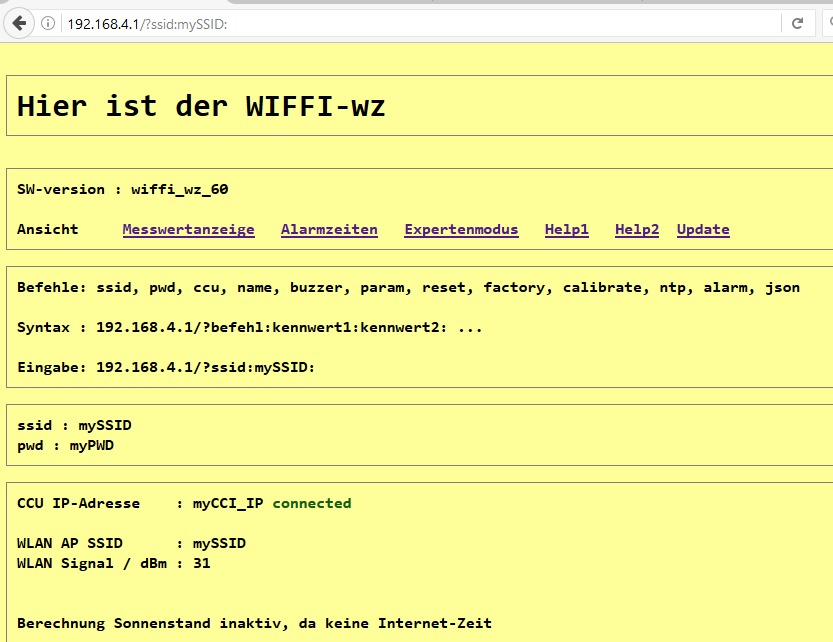Open the Help1 link
The image size is (833, 642).
tap(567, 230)
